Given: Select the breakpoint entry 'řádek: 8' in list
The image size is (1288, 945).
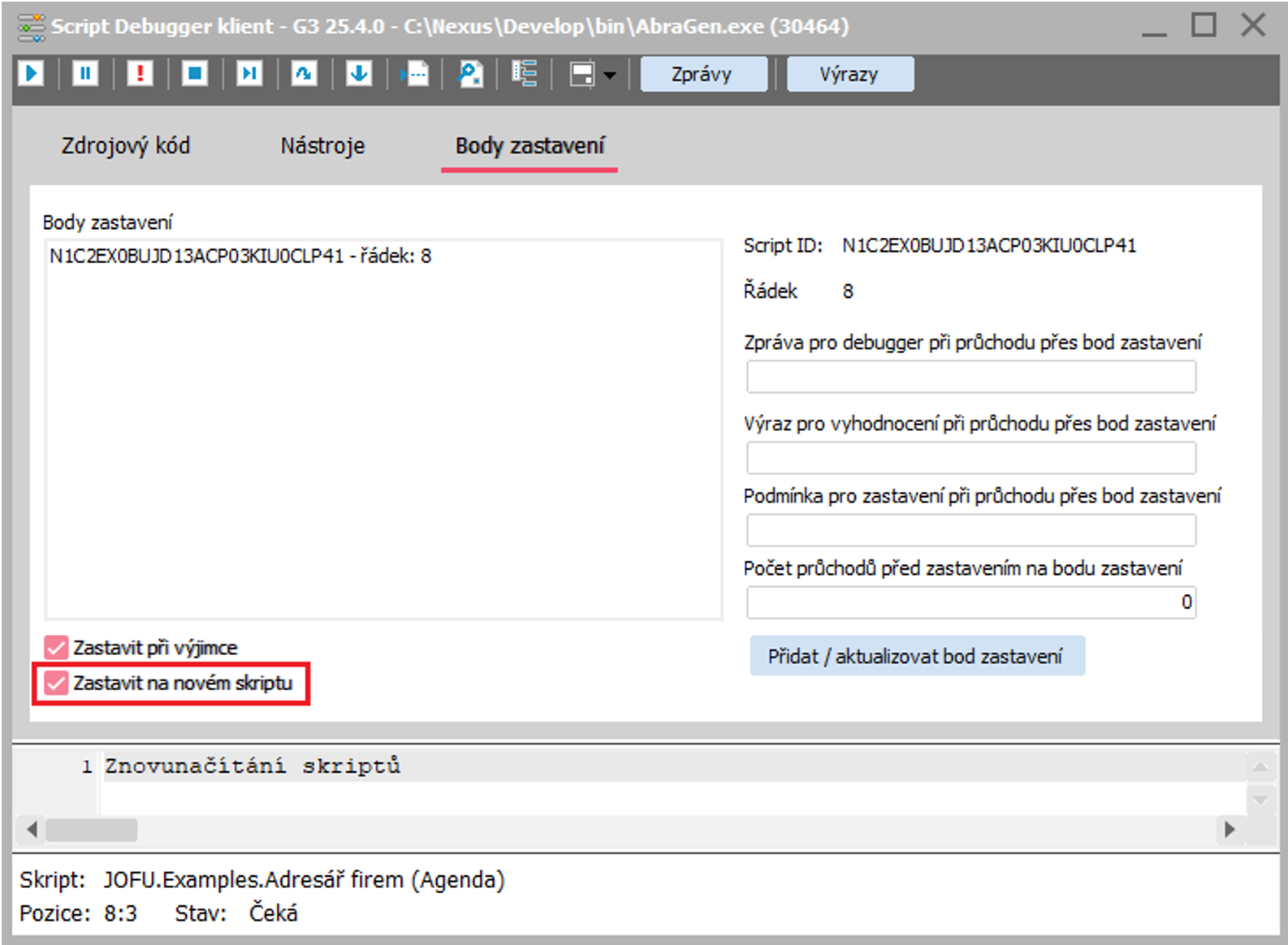Looking at the screenshot, I should (240, 257).
